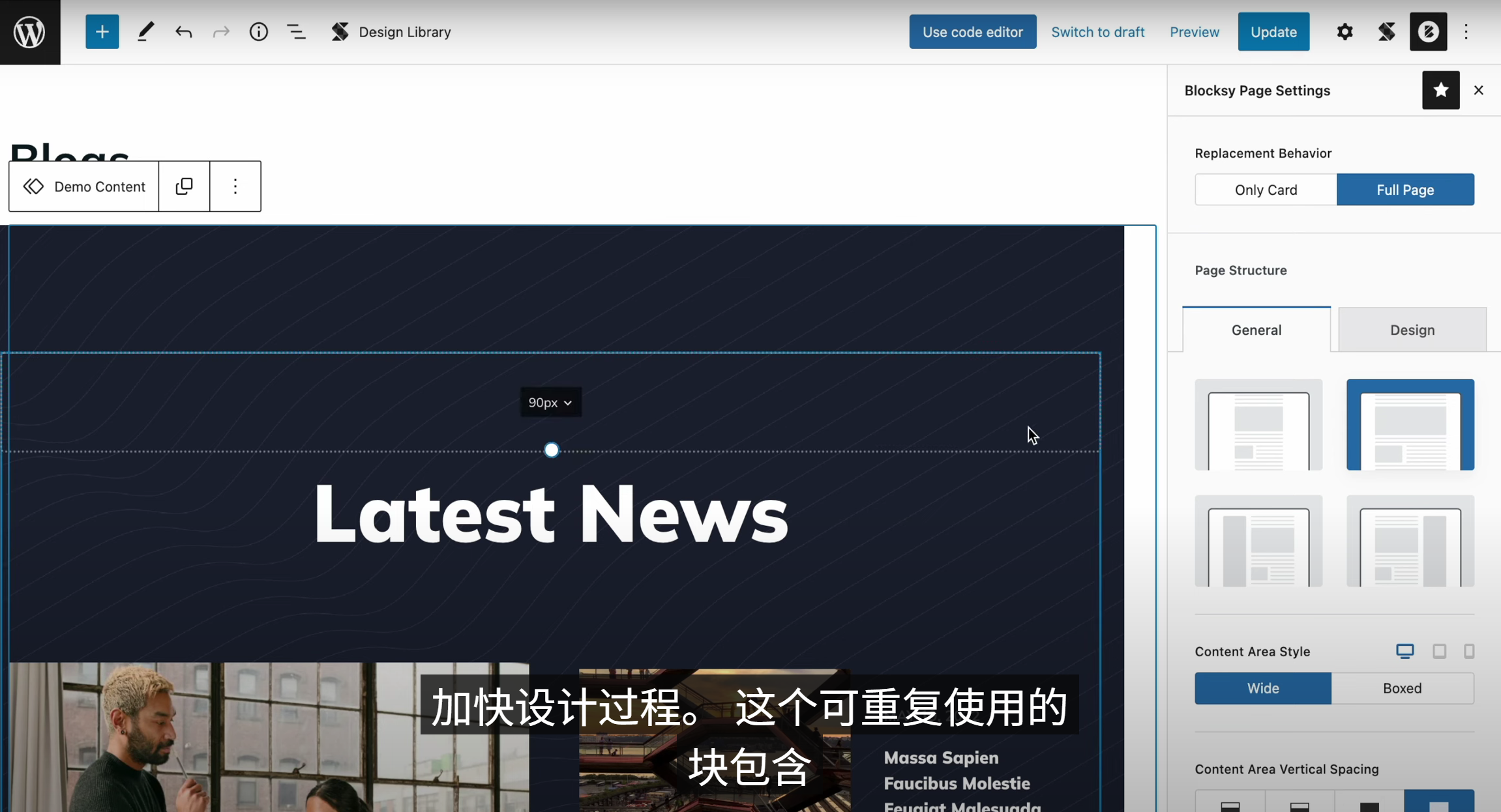Open the editor options three-dot menu
Screen dimensions: 1501x812
(1464, 31)
